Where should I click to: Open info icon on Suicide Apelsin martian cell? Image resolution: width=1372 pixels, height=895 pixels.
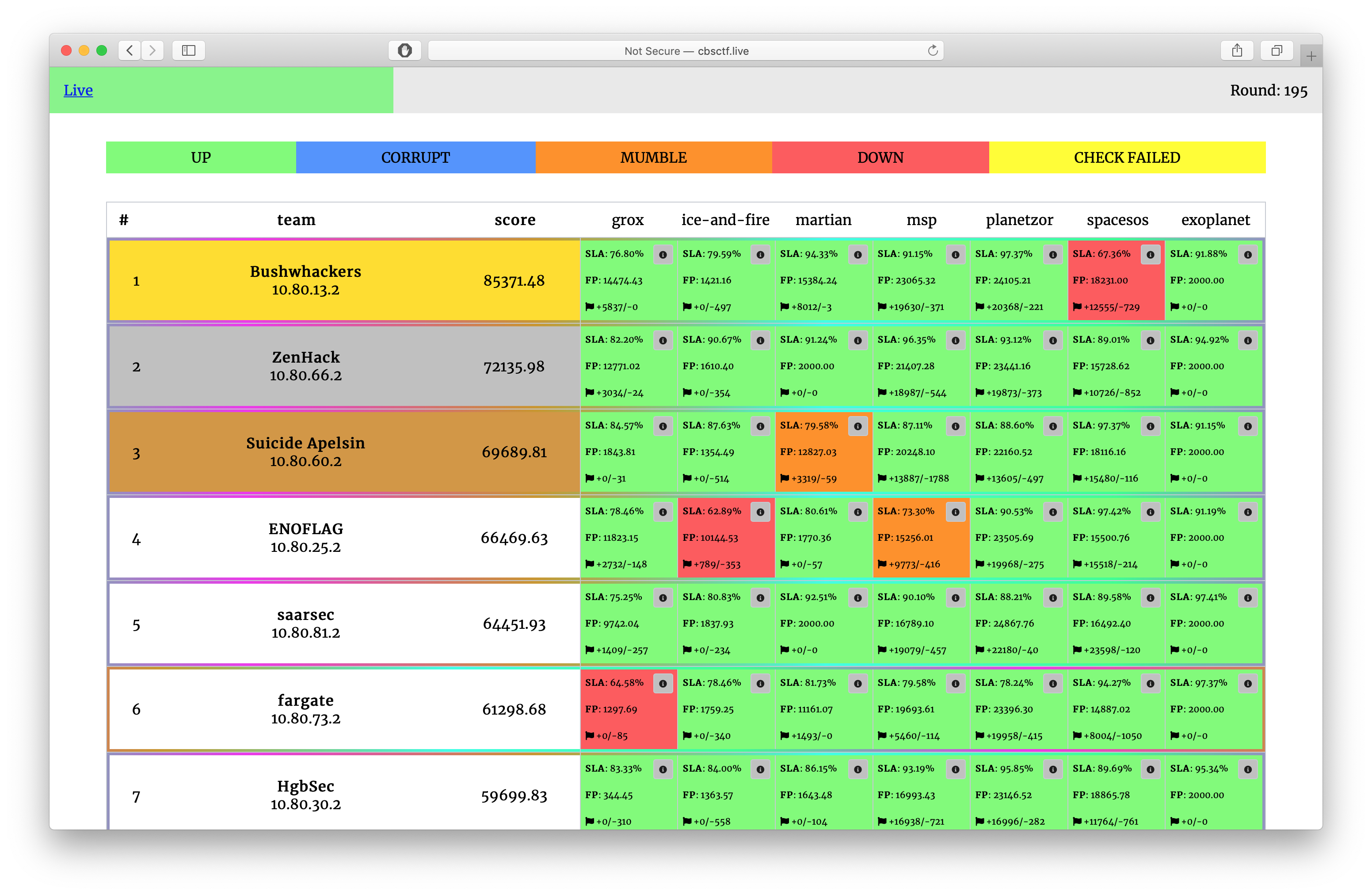tap(858, 426)
